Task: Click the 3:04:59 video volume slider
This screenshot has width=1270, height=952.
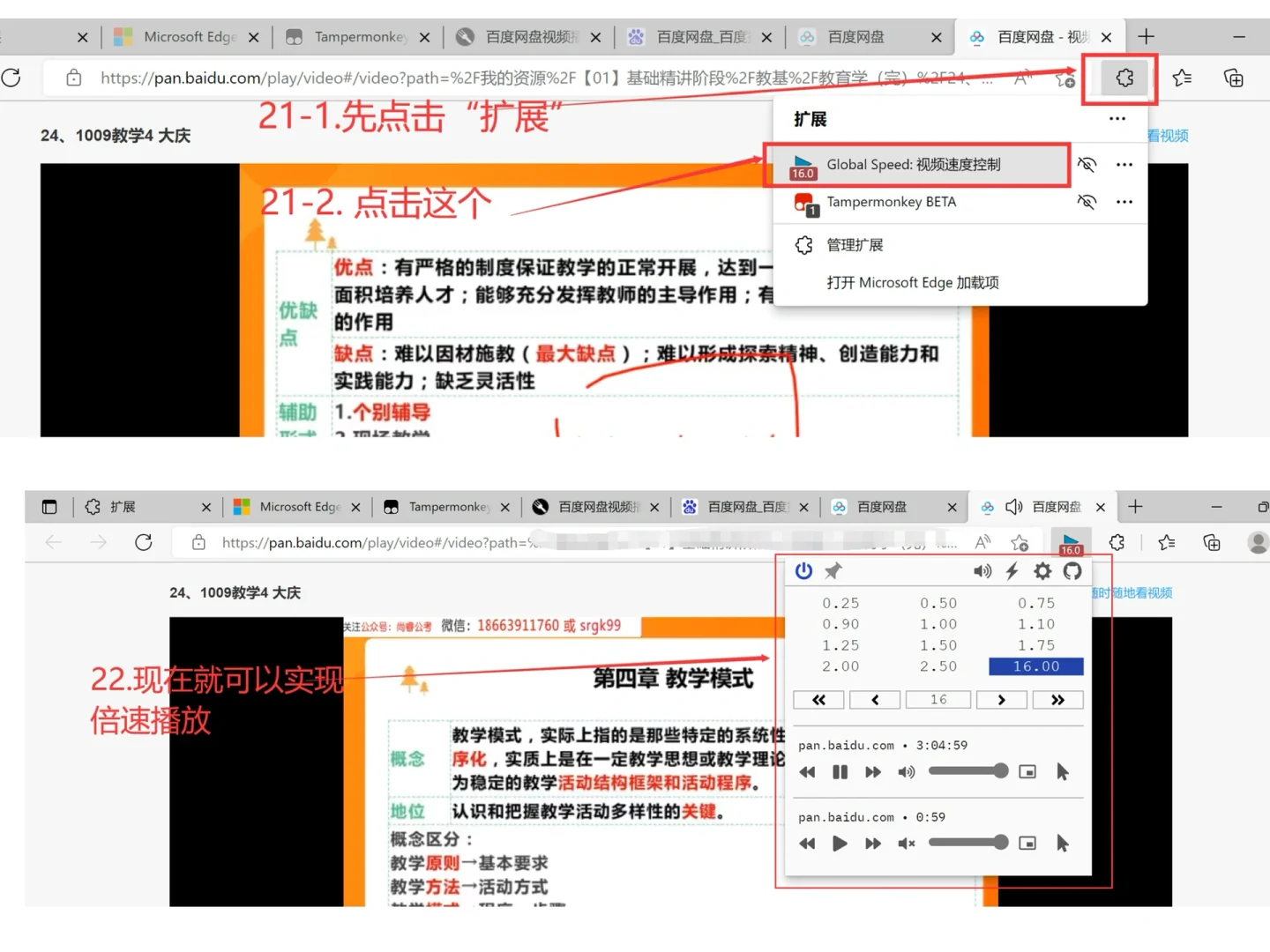Action: (967, 771)
